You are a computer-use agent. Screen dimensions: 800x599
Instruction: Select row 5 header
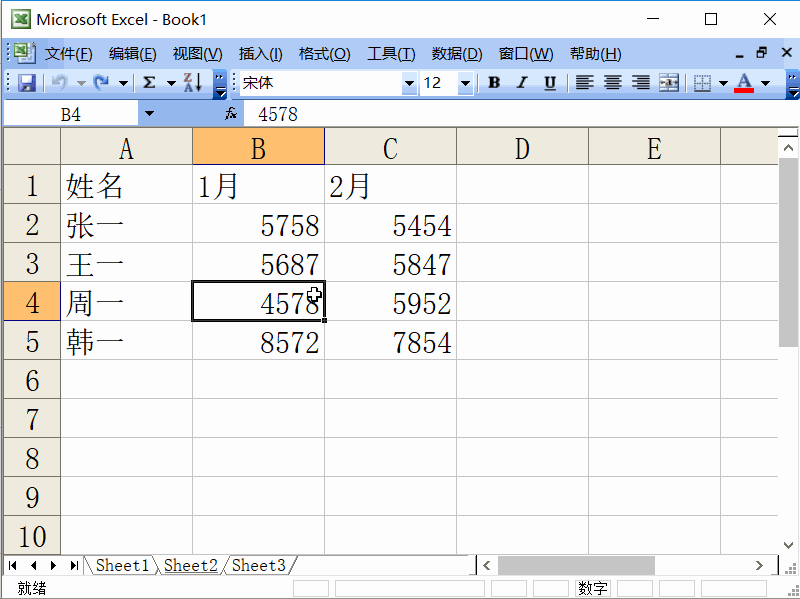(x=32, y=340)
